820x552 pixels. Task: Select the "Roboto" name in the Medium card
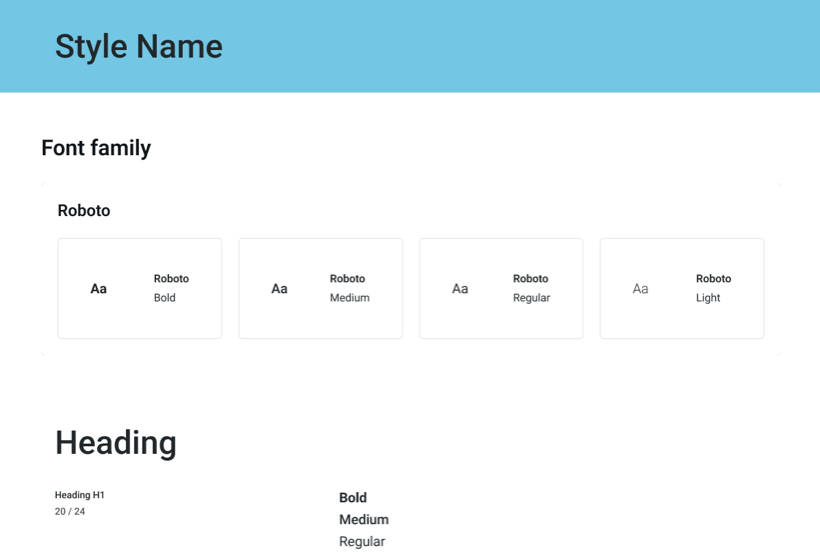click(347, 279)
